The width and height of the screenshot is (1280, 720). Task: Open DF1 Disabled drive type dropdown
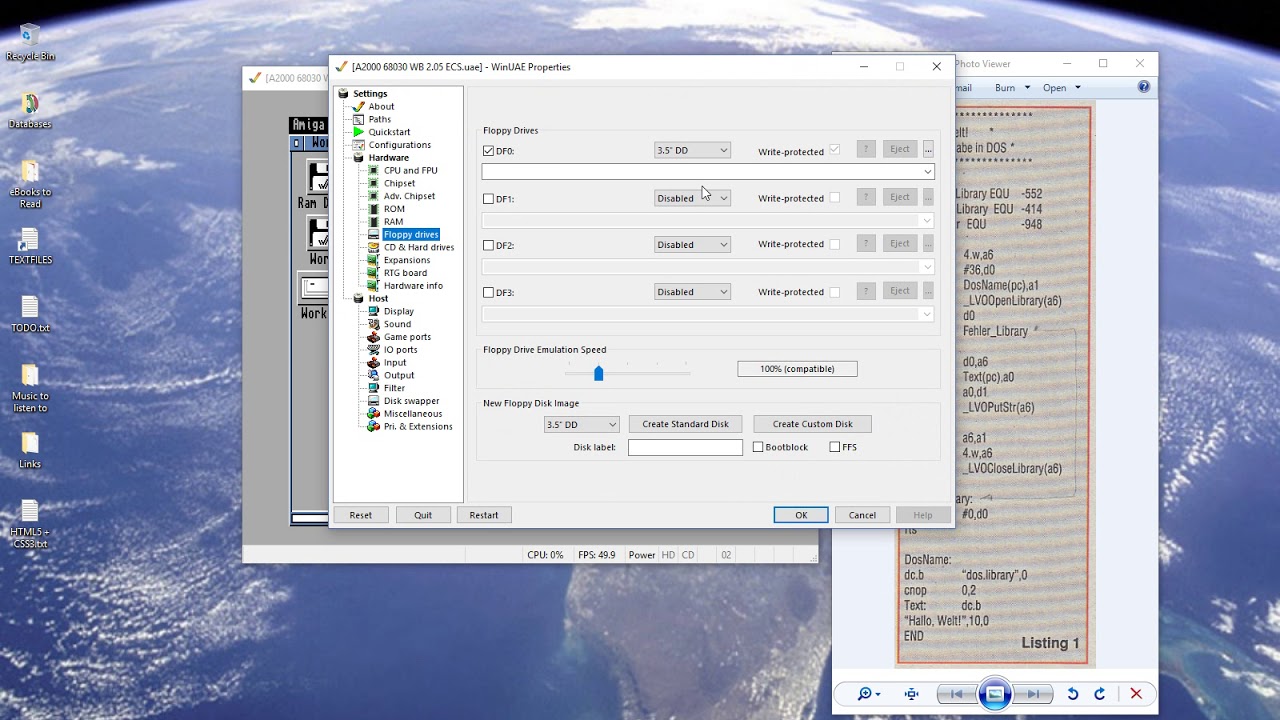(692, 198)
